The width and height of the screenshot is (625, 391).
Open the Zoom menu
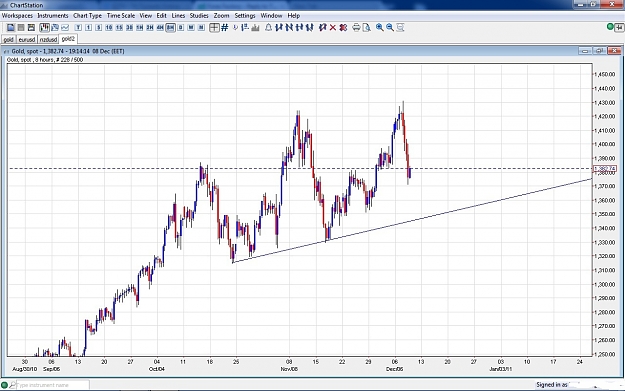[x=221, y=16]
